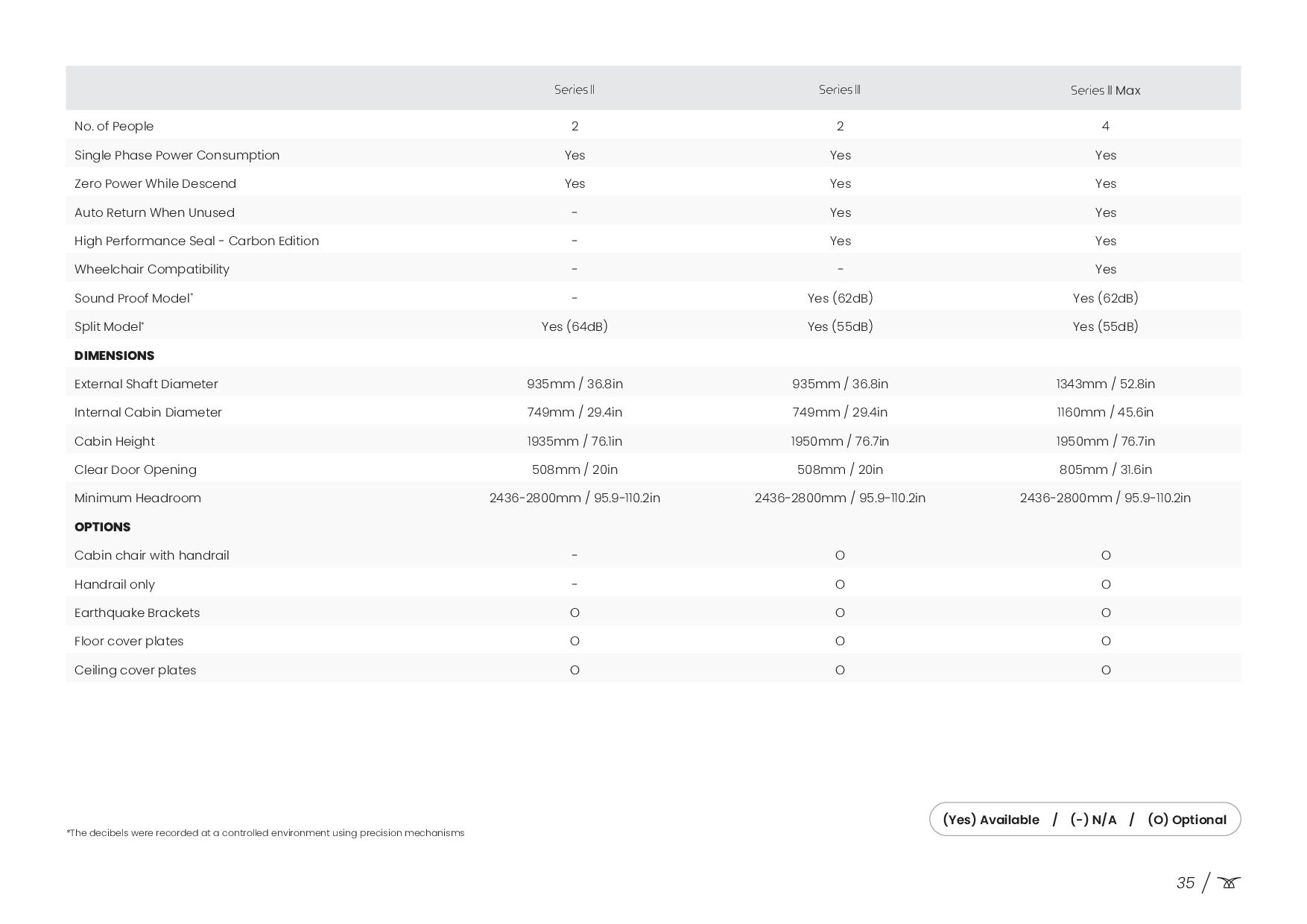This screenshot has width=1307, height=924.
Task: Click 'Handrail only' row label
Action: pyautogui.click(x=115, y=584)
